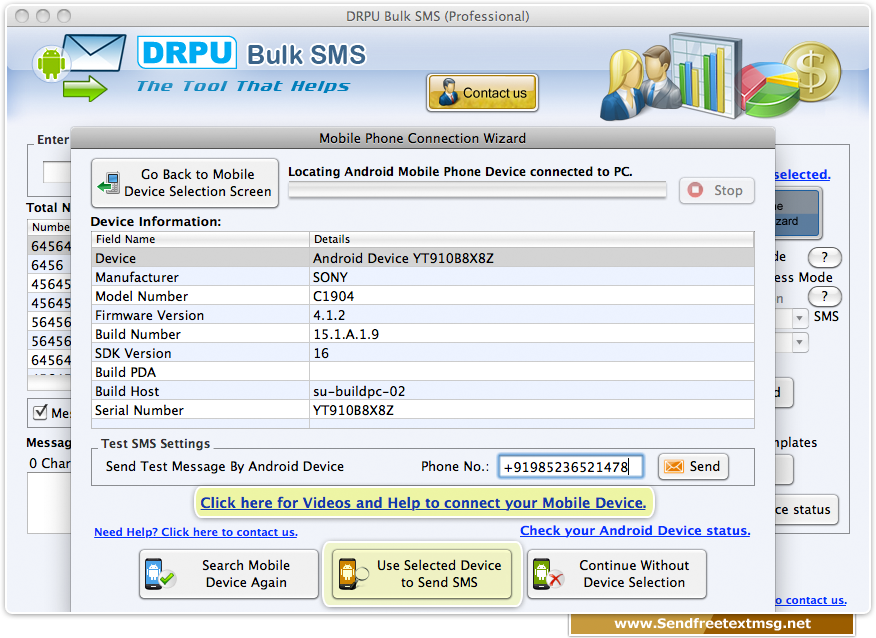Click the phone-with-checkmark icon on Search button

tap(159, 574)
